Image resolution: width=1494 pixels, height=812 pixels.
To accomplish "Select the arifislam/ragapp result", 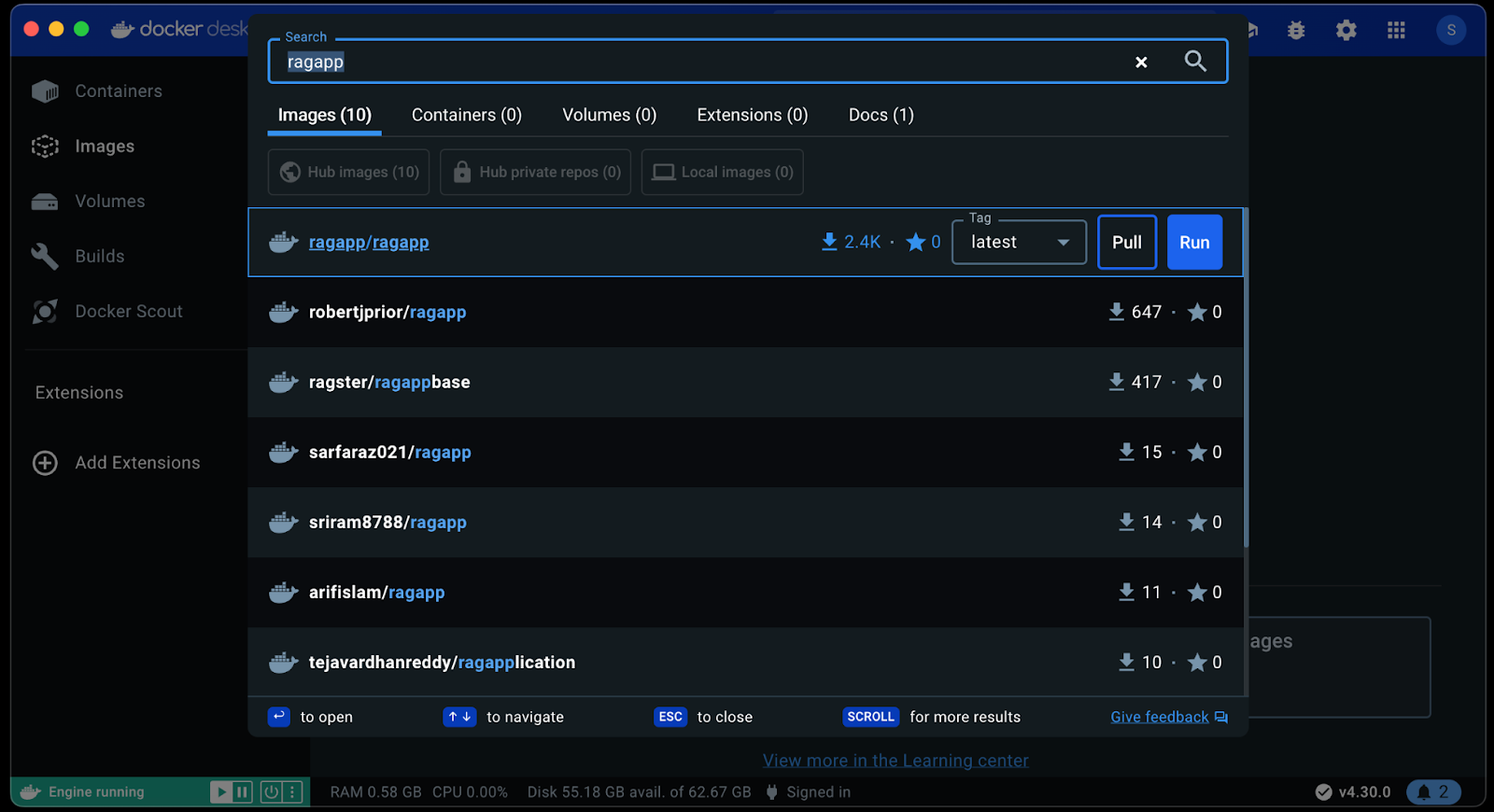I will click(745, 593).
